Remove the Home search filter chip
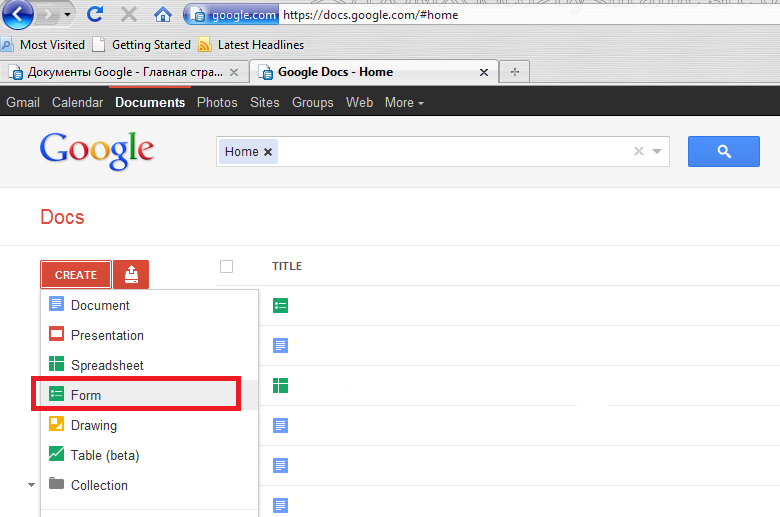The width and height of the screenshot is (780, 517). [x=268, y=152]
